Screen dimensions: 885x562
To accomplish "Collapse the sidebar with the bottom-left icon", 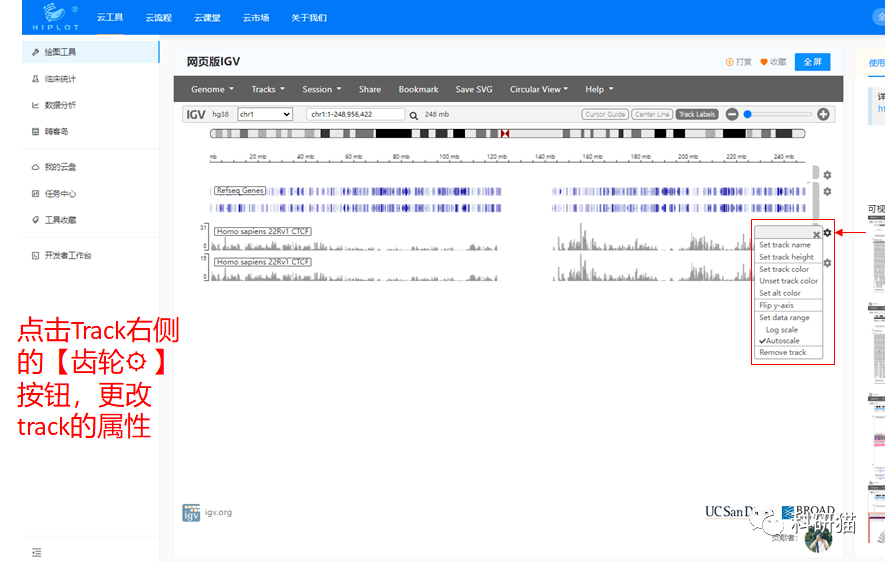I will 37,552.
